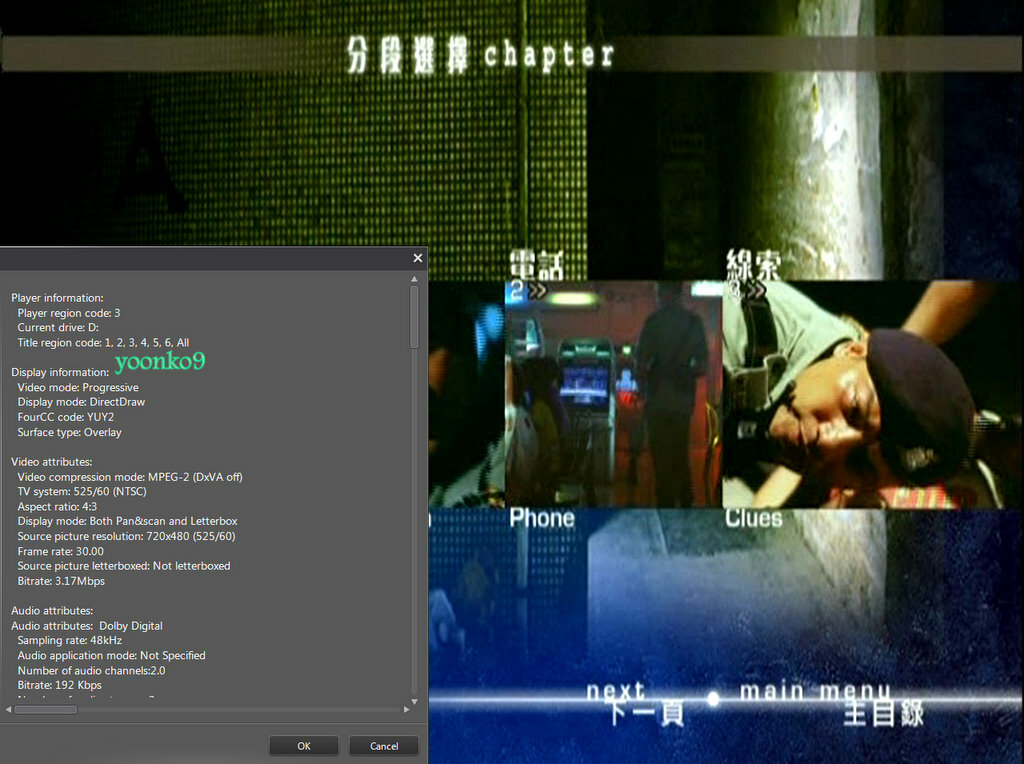Image resolution: width=1024 pixels, height=764 pixels.
Task: Click the 'Display information:' heading
Action: (60, 372)
